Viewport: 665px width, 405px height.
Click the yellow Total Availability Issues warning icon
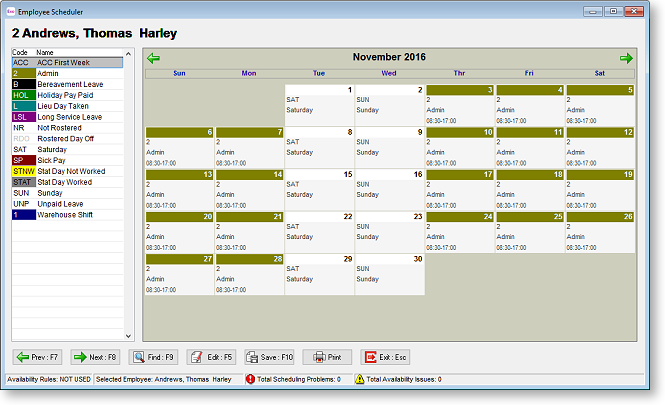(x=360, y=380)
